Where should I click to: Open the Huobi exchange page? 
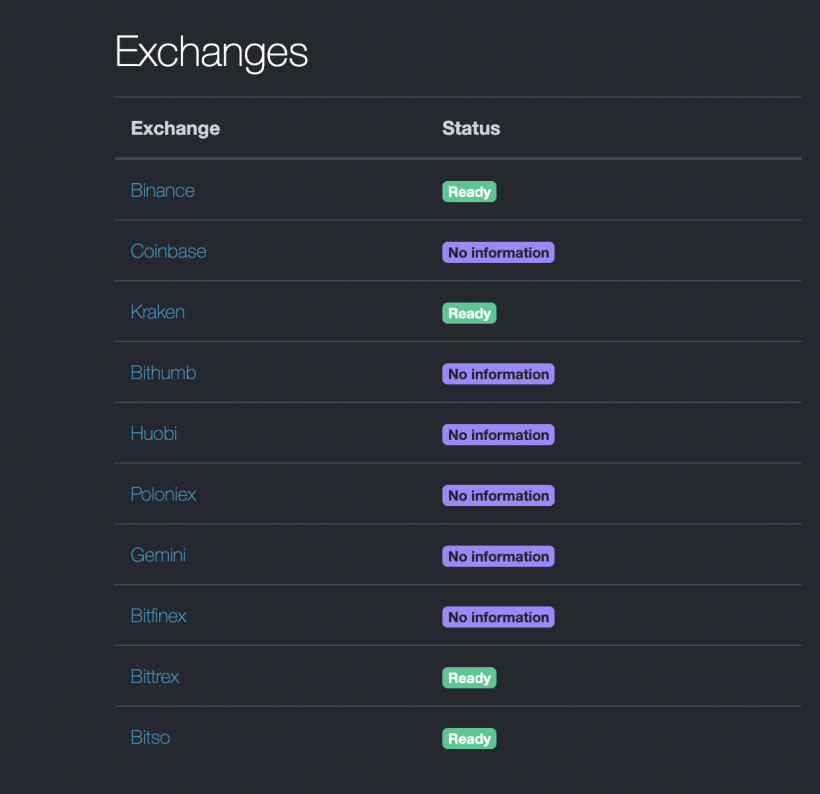(x=153, y=434)
